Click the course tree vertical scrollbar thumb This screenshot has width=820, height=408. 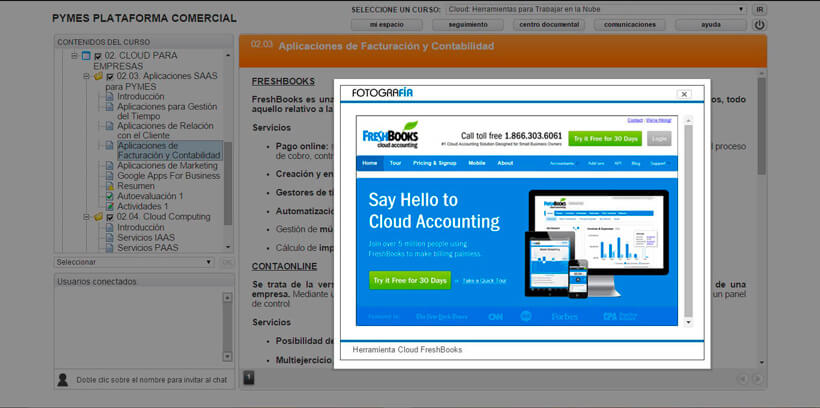point(227,183)
